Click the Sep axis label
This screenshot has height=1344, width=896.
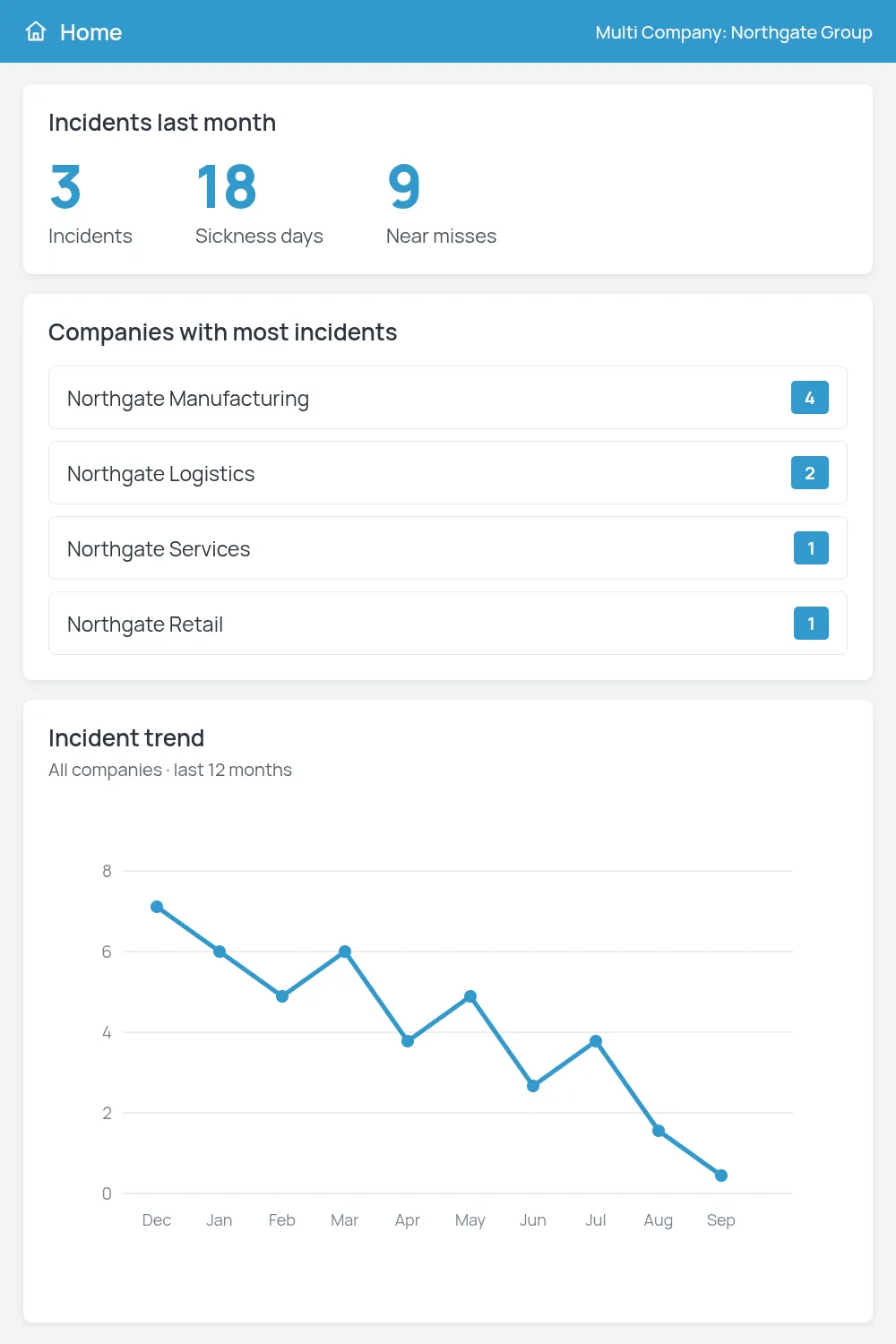point(721,1220)
